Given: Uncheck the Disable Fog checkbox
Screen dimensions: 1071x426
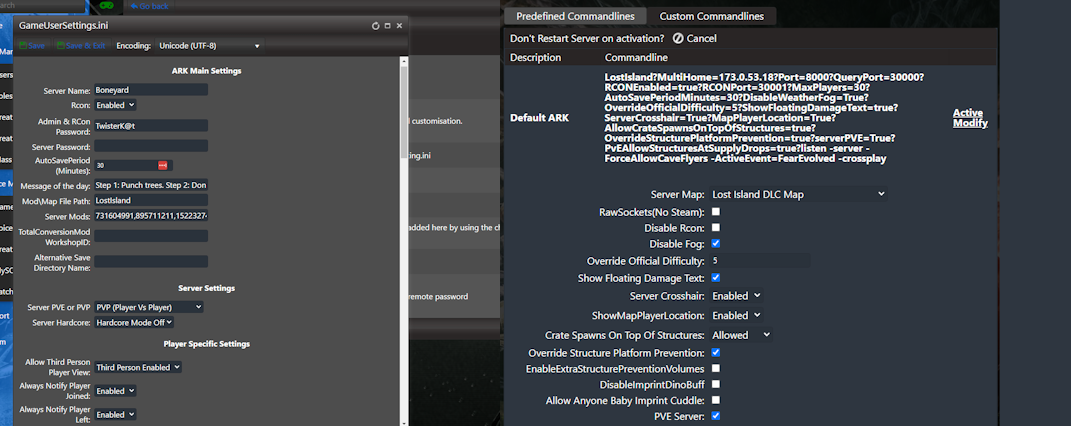Looking at the screenshot, I should pos(715,243).
